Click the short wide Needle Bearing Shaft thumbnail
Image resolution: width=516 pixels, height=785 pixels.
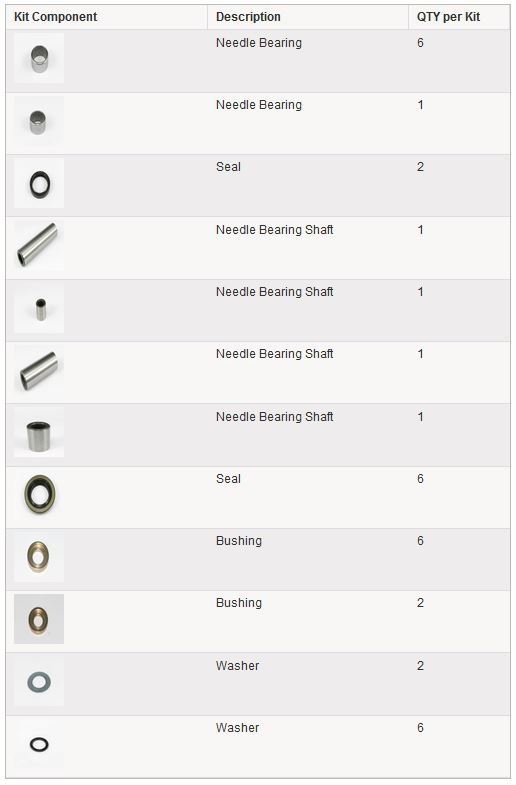click(x=39, y=433)
